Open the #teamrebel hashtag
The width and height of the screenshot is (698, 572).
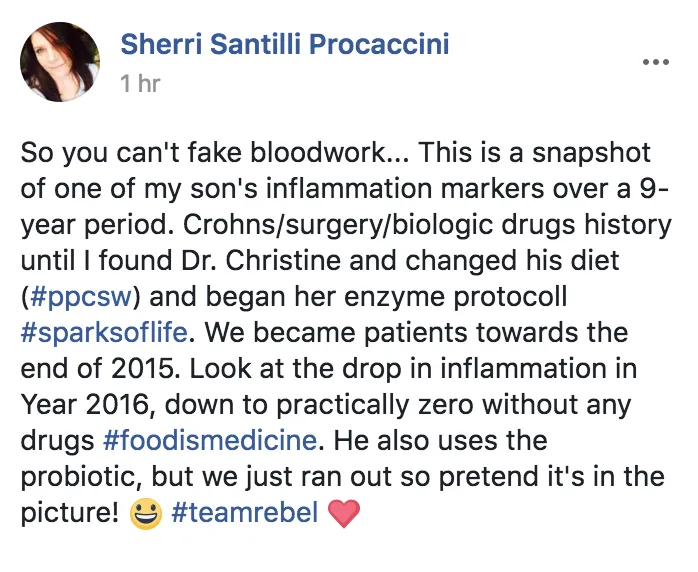[244, 512]
